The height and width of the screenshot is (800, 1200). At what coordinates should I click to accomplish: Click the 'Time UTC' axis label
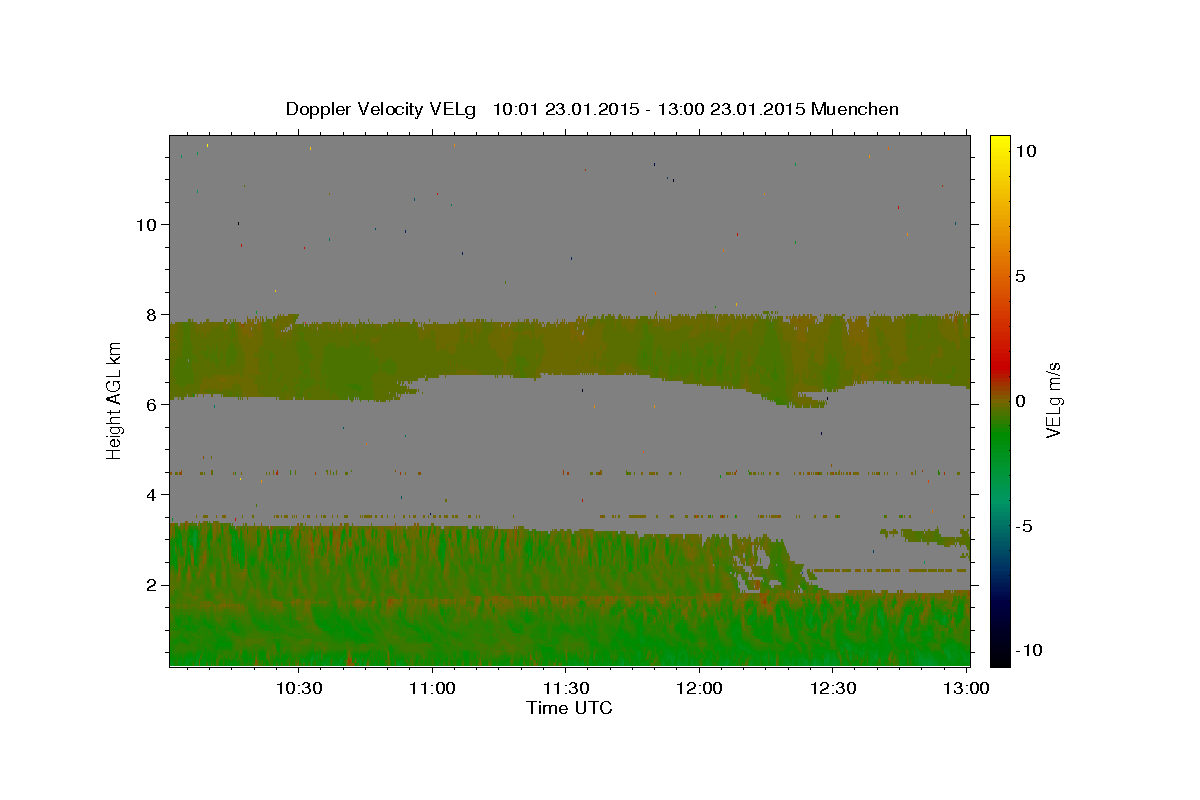pos(569,708)
